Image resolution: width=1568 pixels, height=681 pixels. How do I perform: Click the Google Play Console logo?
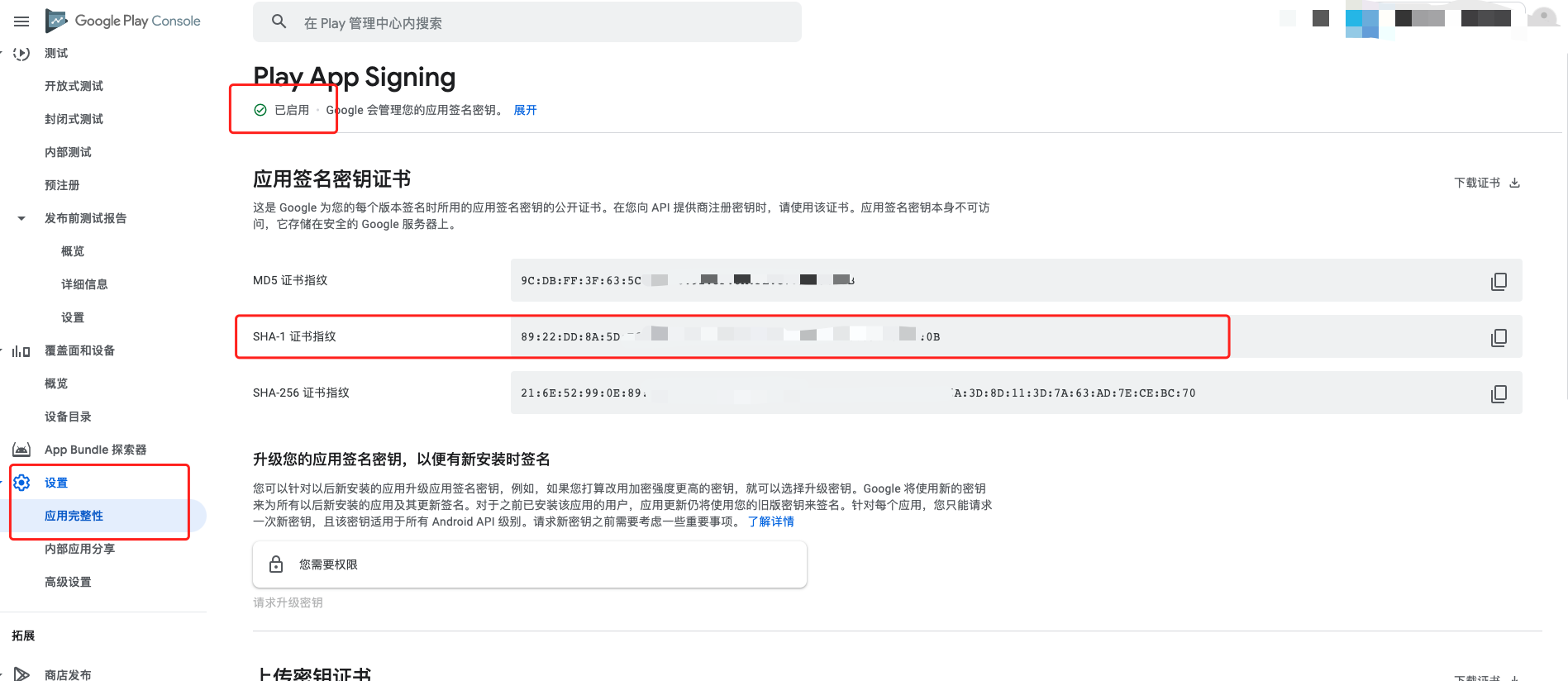coord(123,21)
